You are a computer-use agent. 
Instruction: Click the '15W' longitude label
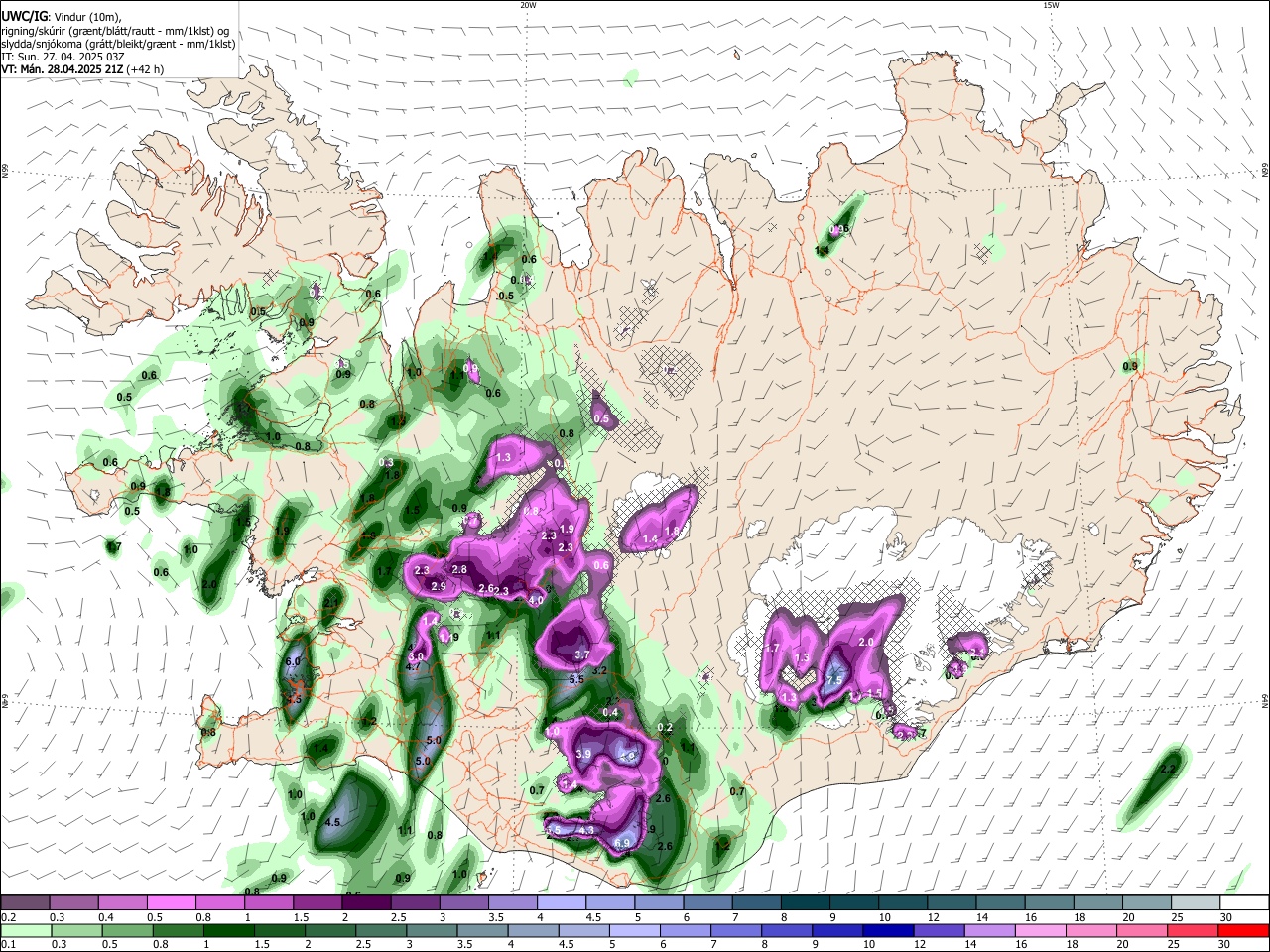[x=1051, y=5]
